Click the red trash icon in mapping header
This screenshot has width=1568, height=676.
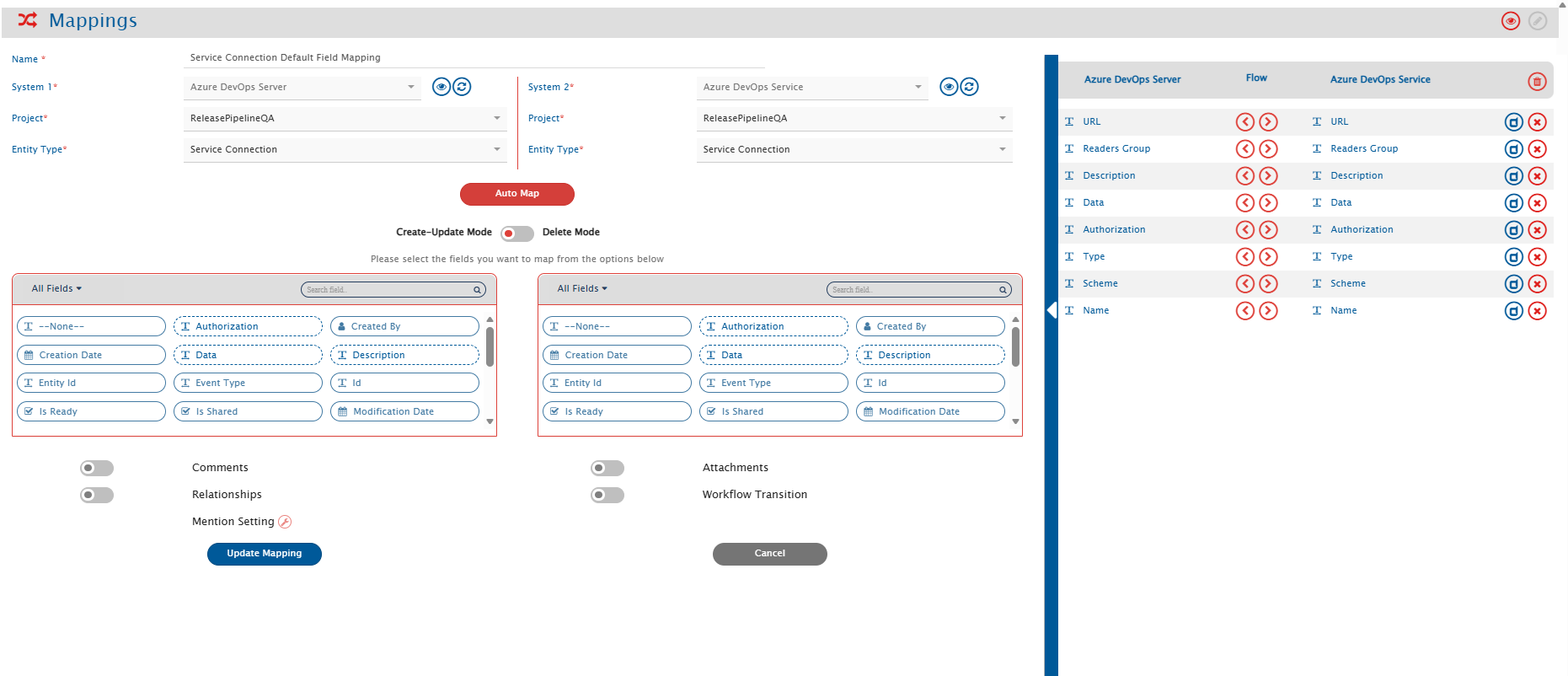coord(1537,82)
